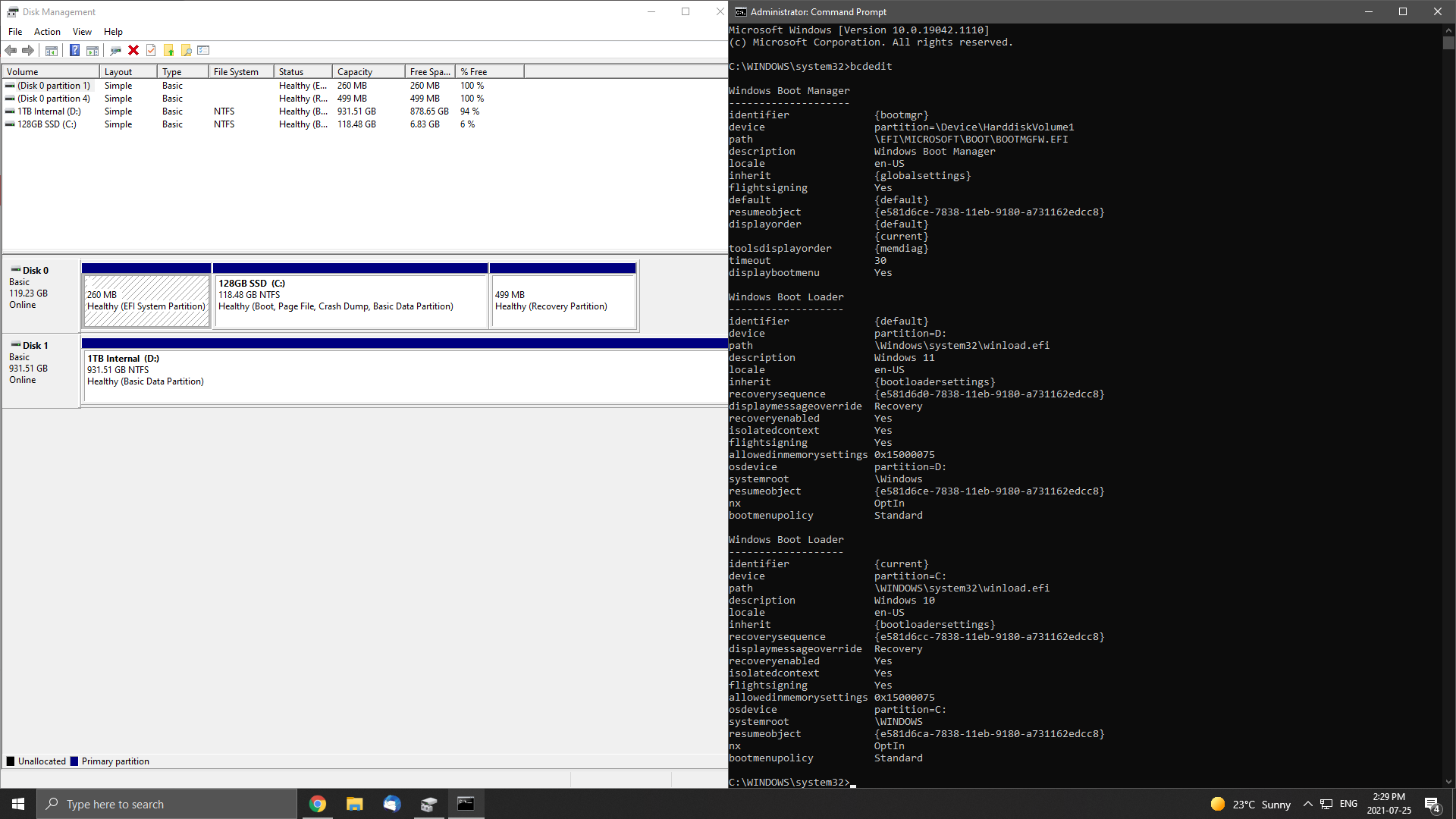Screen dimensions: 1456x819
Task: Sort by the Status column header
Action: pyautogui.click(x=303, y=71)
